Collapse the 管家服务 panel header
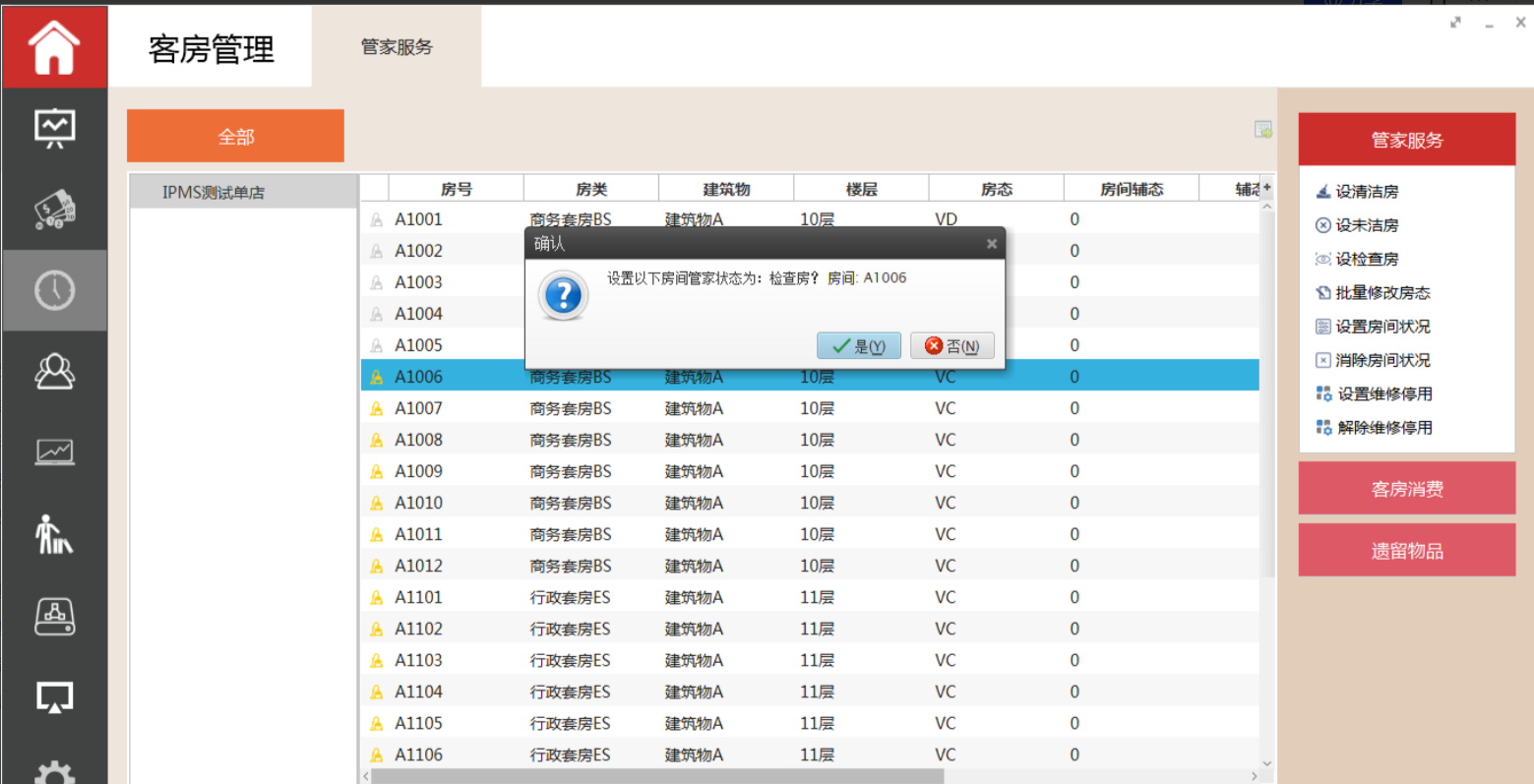Screen dimensions: 1534x784 click(x=1406, y=141)
